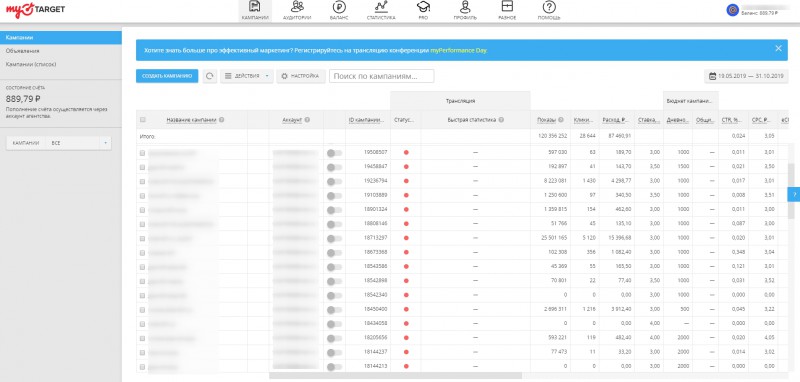This screenshot has height=382, width=800.
Task: Open the Кампании Все filter dropdown
Action: click(x=58, y=143)
